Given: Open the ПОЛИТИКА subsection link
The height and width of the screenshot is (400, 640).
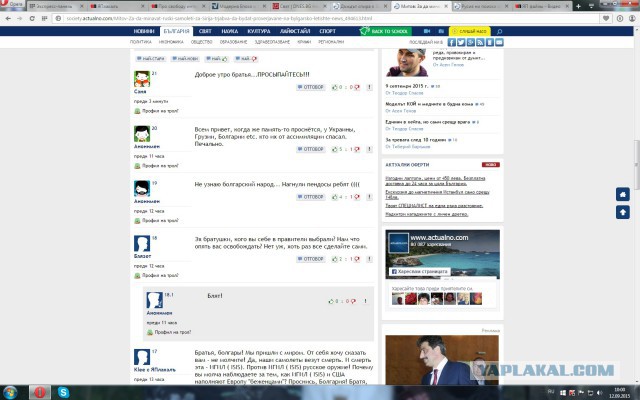Looking at the screenshot, I should (x=140, y=42).
